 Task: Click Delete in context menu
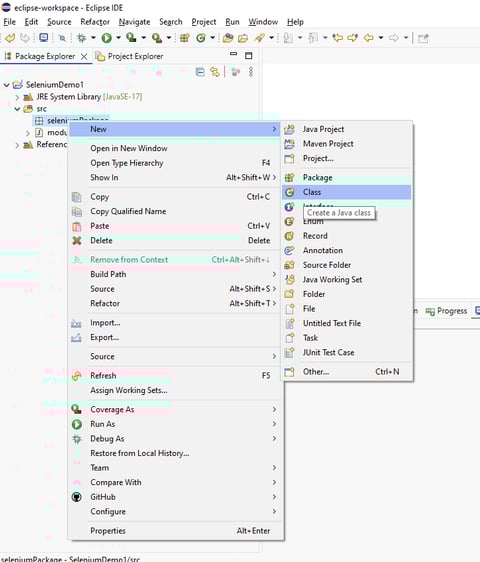[x=175, y=240]
